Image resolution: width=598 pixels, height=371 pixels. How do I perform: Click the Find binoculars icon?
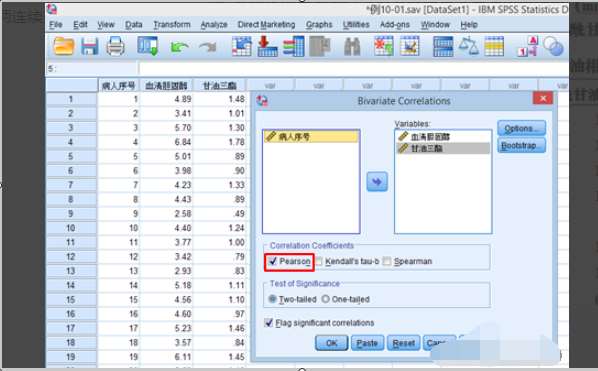pos(352,47)
